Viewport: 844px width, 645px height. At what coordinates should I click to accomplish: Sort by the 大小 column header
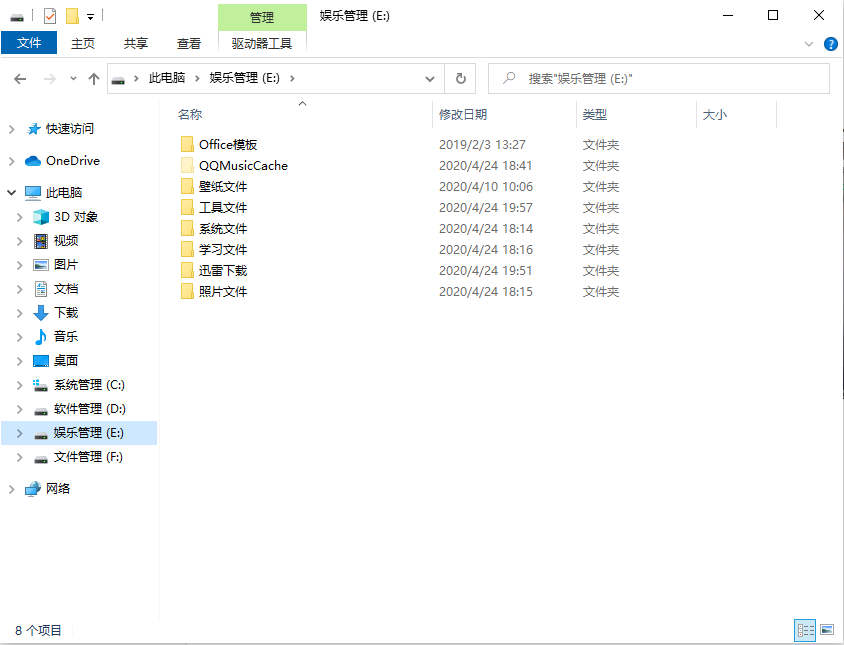tap(715, 115)
